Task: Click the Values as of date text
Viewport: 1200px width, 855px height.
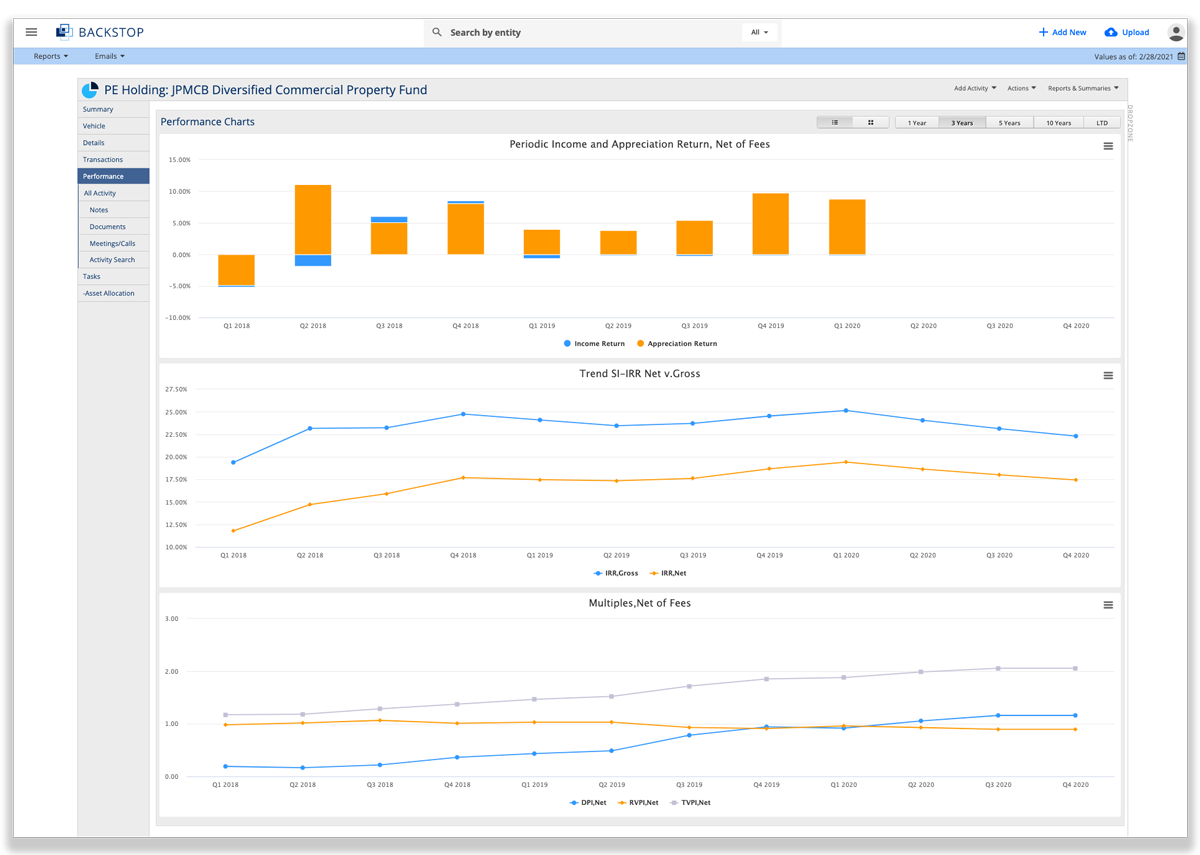Action: point(1134,57)
